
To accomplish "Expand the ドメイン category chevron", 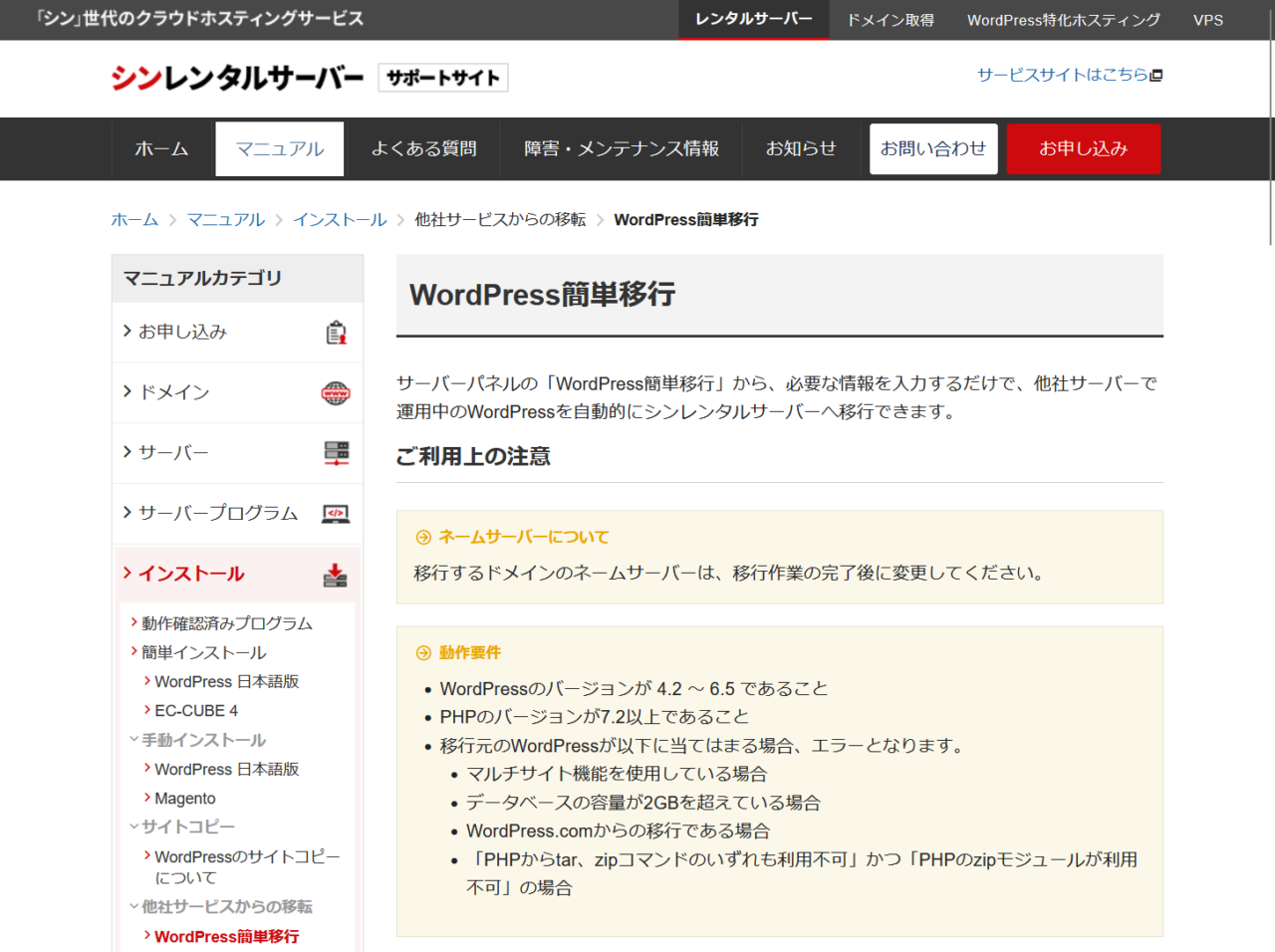I will click(x=127, y=391).
